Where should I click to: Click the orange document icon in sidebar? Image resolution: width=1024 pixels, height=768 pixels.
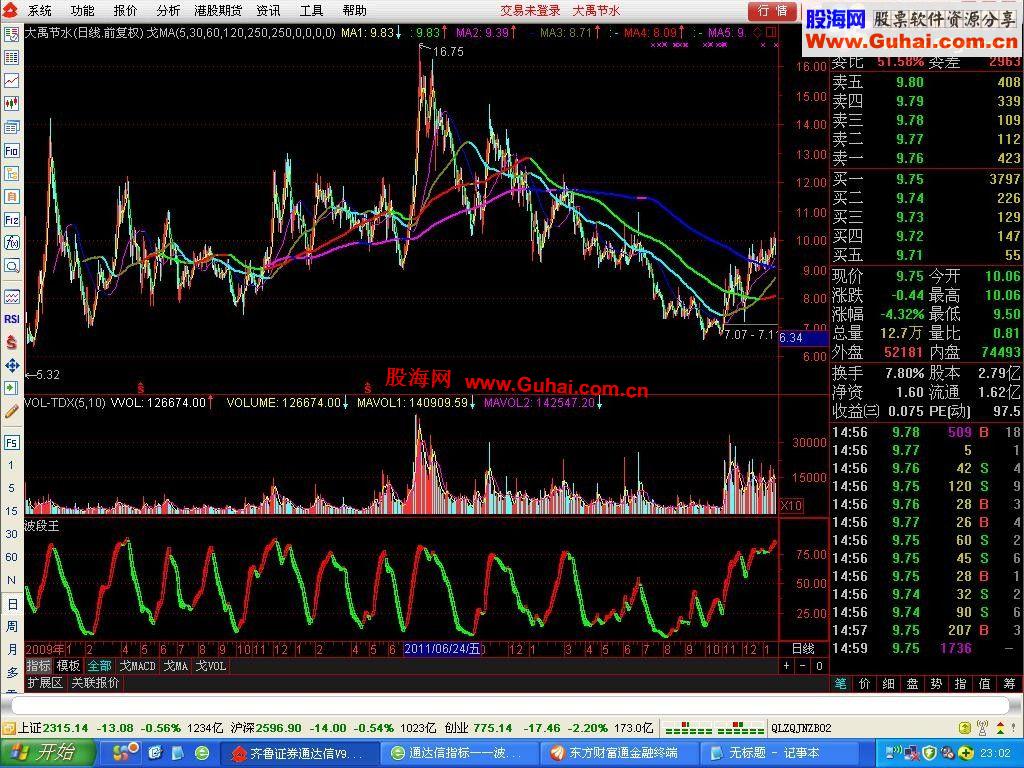[x=11, y=197]
